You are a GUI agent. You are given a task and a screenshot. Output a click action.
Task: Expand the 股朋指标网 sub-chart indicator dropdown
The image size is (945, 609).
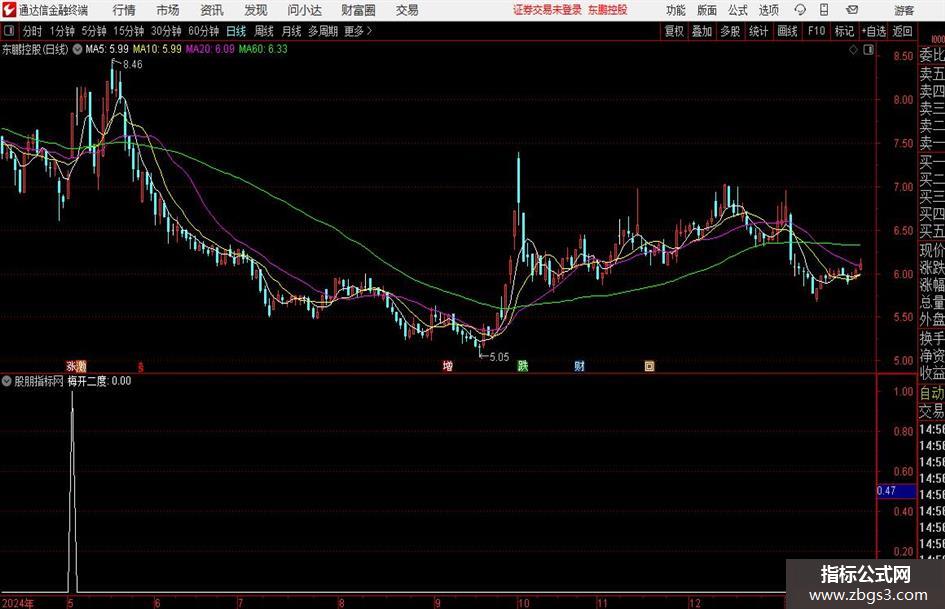click(x=7, y=381)
